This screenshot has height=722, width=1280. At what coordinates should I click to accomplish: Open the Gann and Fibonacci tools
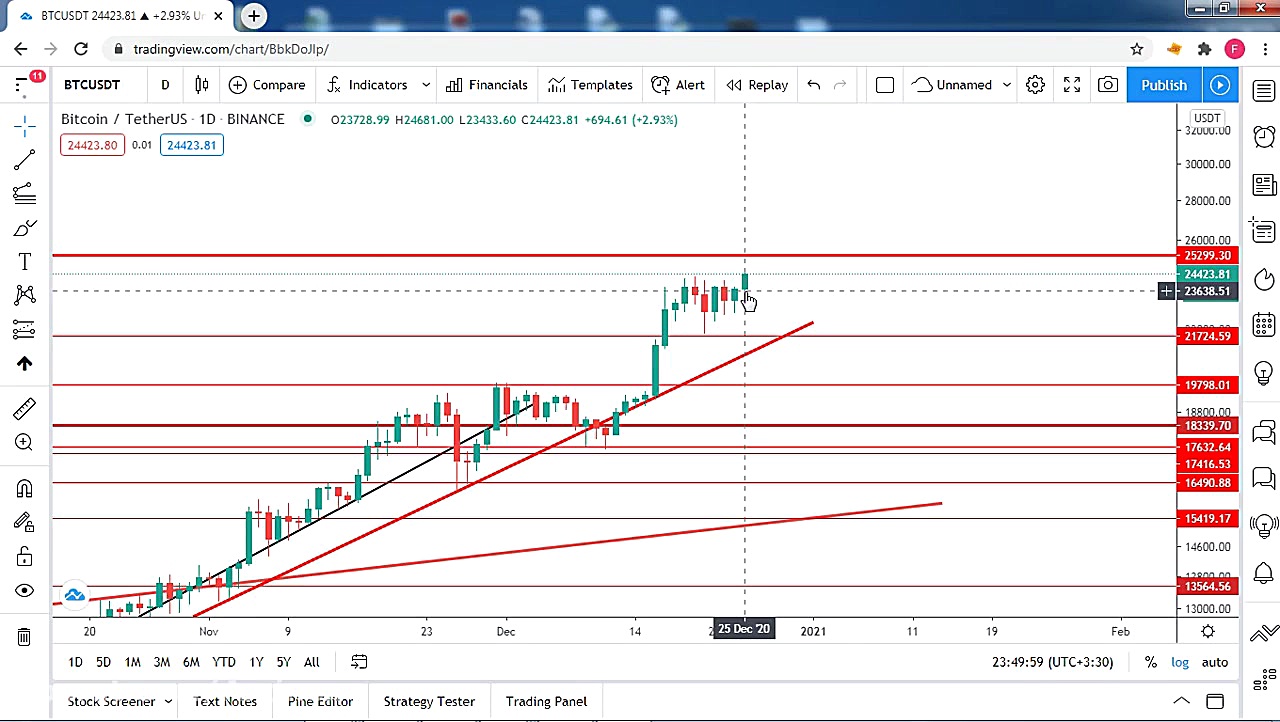tap(25, 194)
